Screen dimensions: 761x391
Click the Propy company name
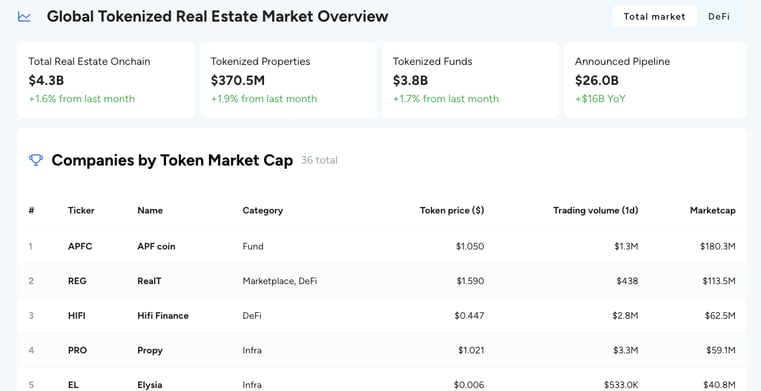(150, 350)
